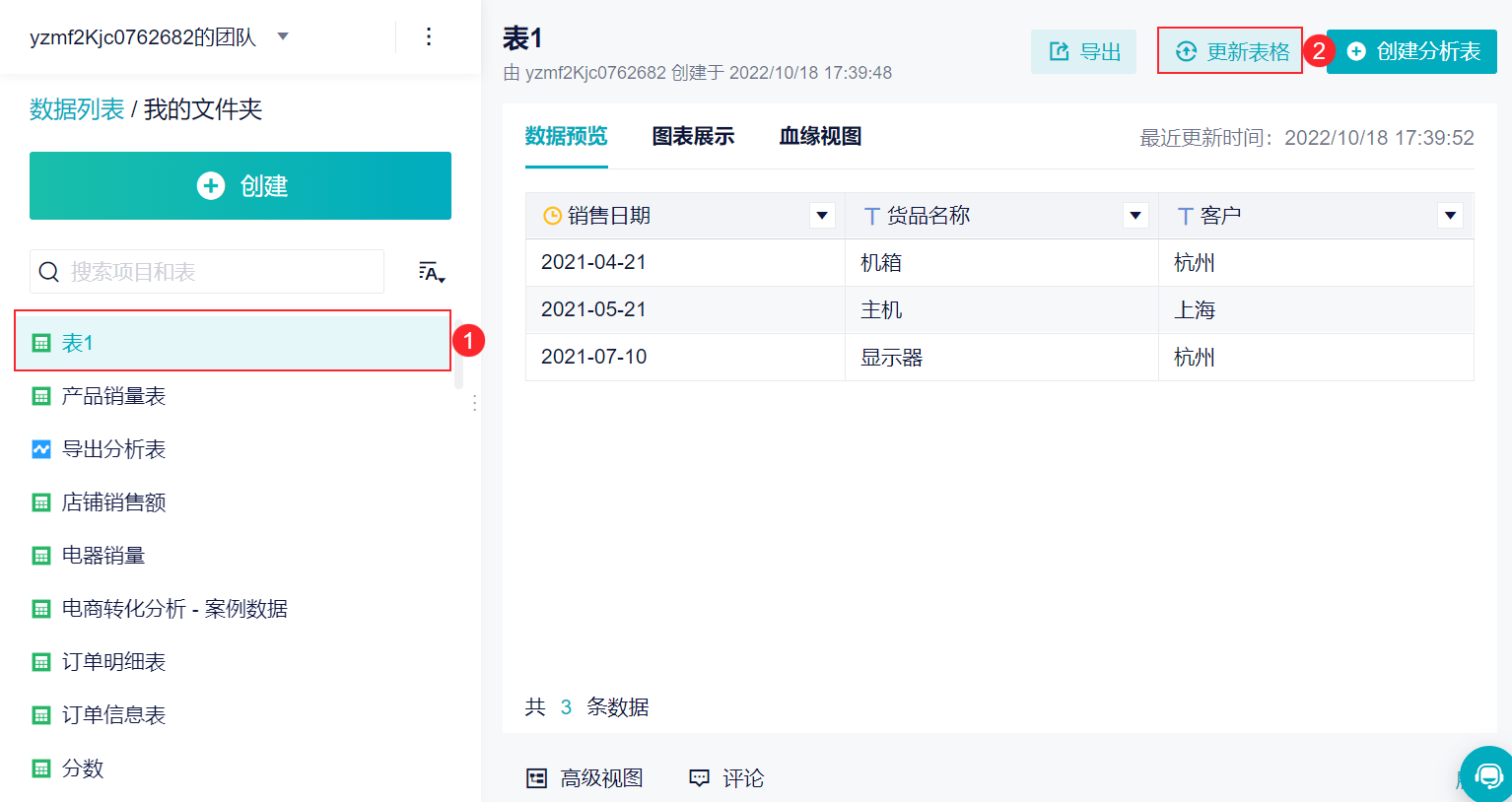The image size is (1512, 802).
Task: Switch to the 图表展示 tab
Action: click(693, 136)
